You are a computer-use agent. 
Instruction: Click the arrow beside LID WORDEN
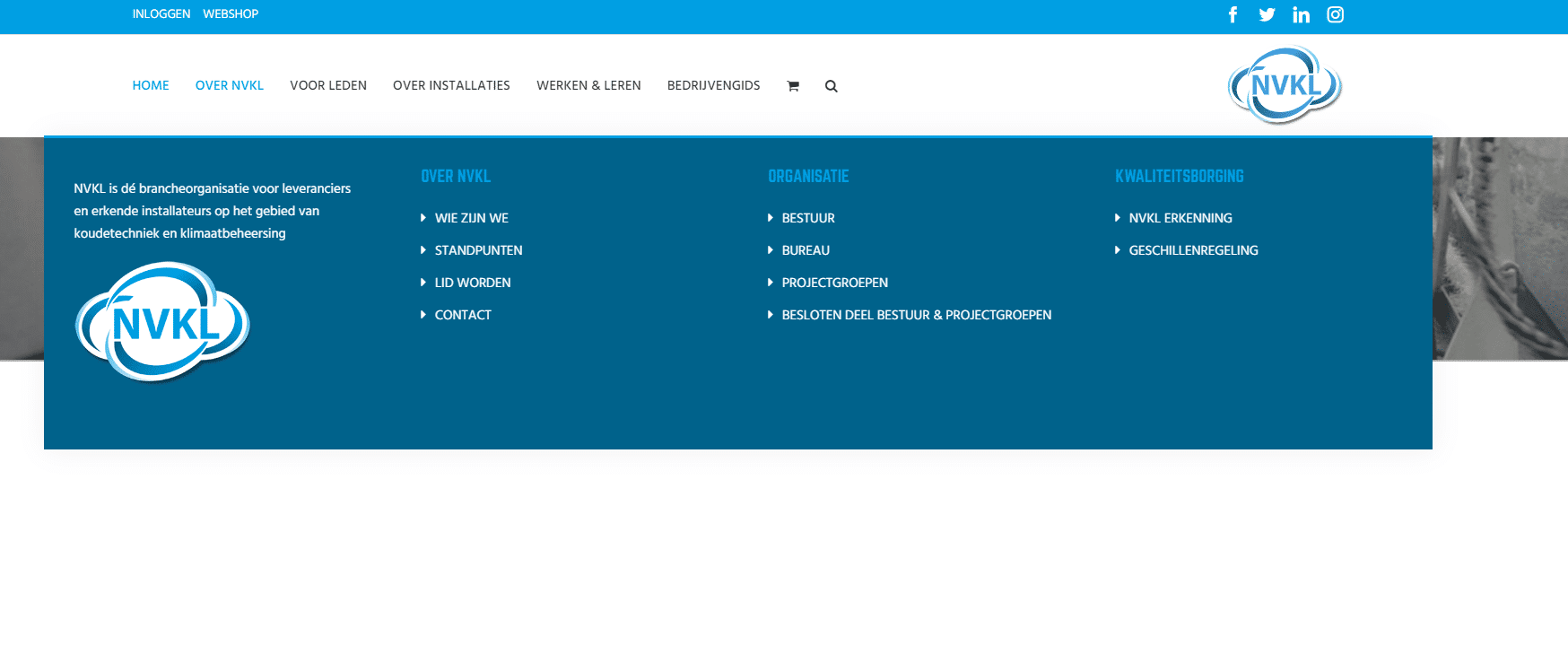coord(423,283)
